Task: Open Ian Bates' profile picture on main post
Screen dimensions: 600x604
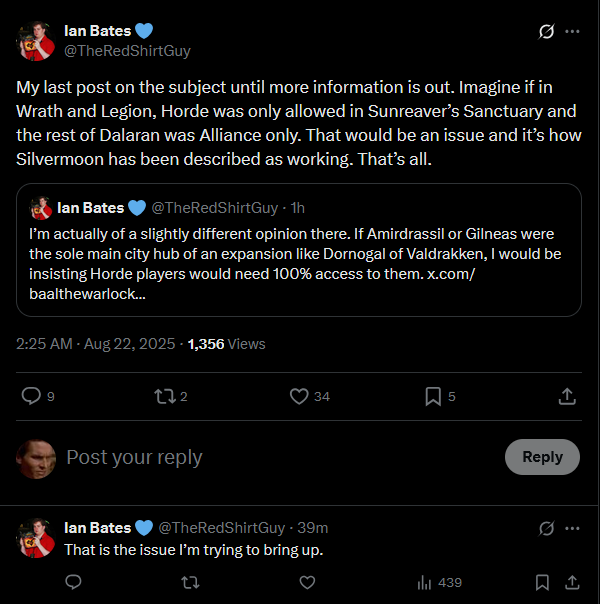Action: (36, 40)
